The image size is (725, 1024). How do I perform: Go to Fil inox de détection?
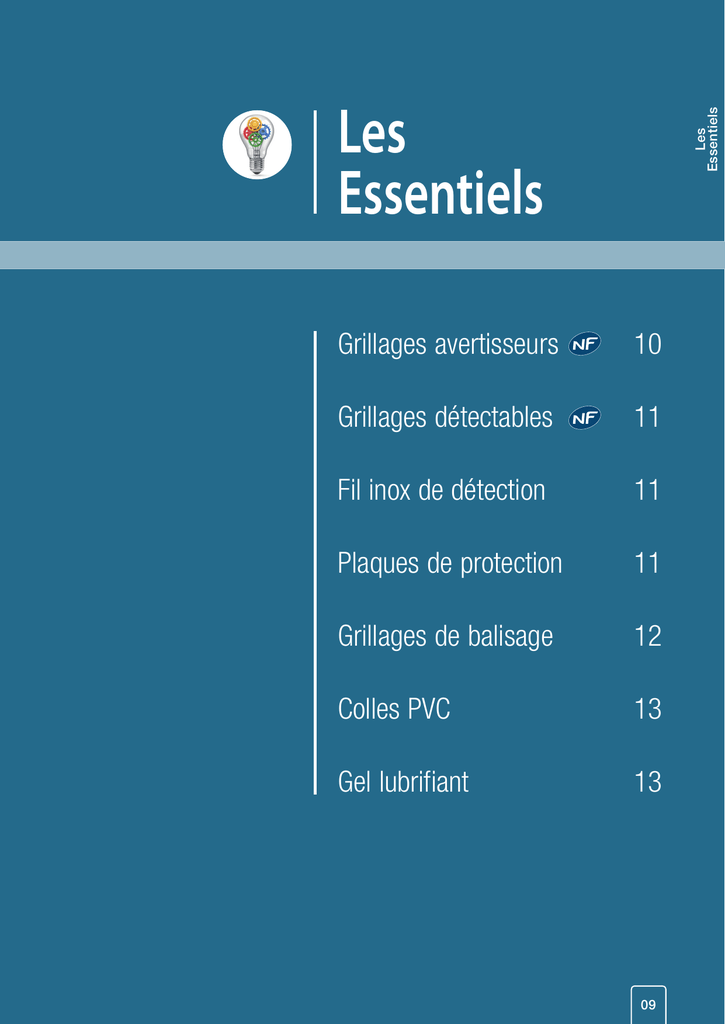pos(441,491)
